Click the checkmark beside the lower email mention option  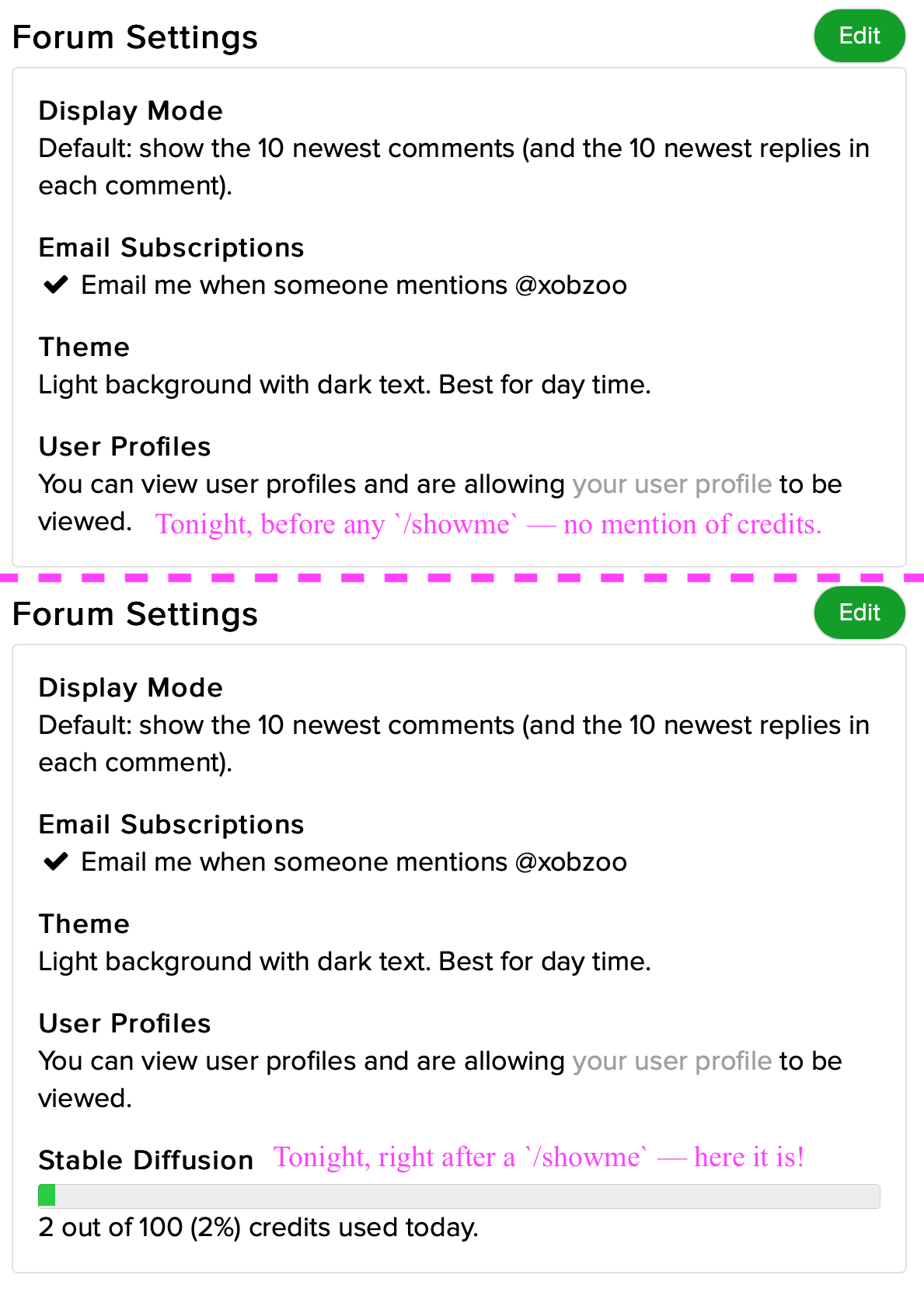pos(56,862)
